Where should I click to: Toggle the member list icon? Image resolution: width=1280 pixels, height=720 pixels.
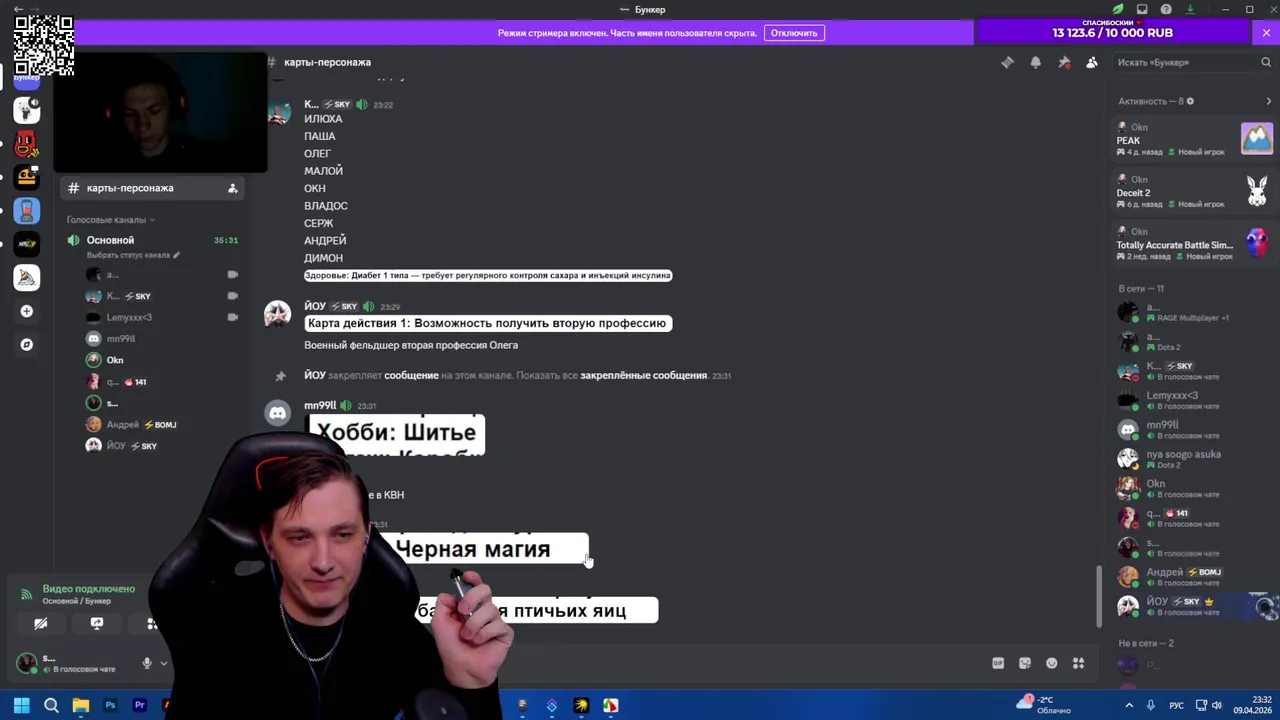pos(1092,62)
